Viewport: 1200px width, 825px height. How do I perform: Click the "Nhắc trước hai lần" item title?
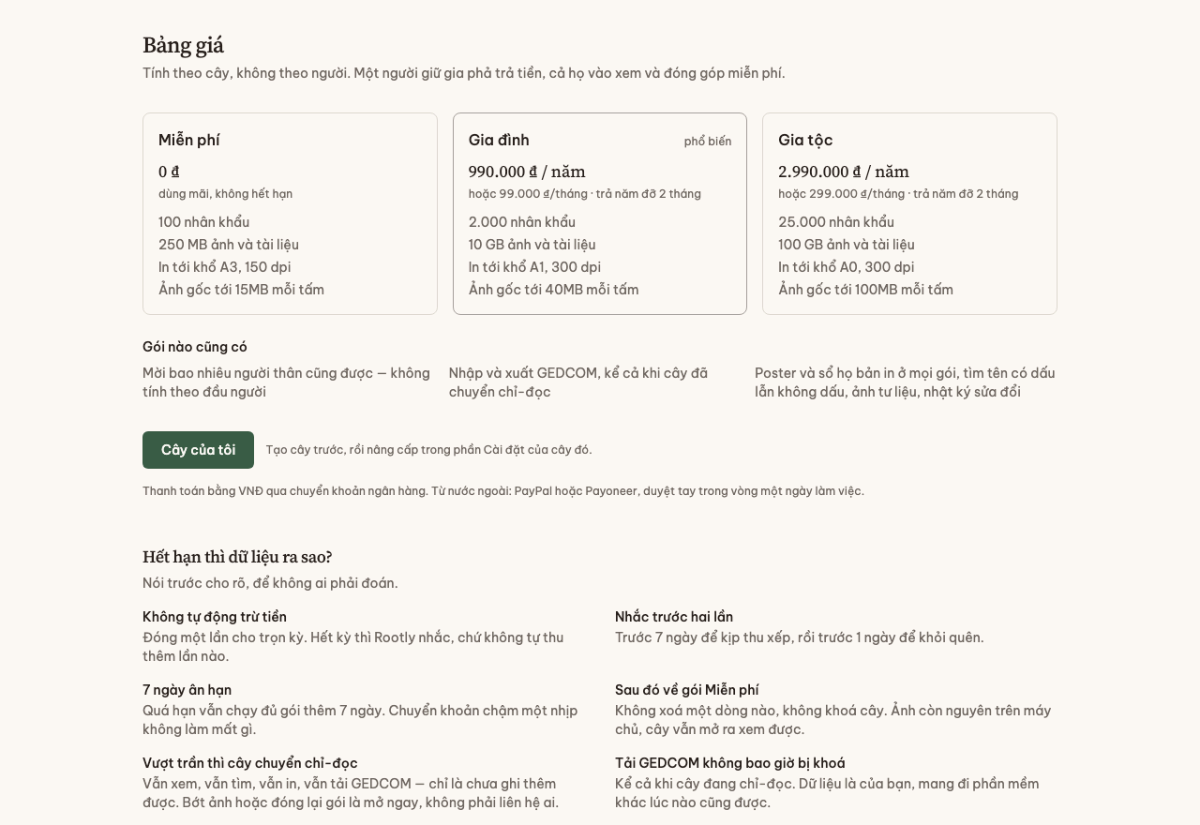click(x=674, y=617)
